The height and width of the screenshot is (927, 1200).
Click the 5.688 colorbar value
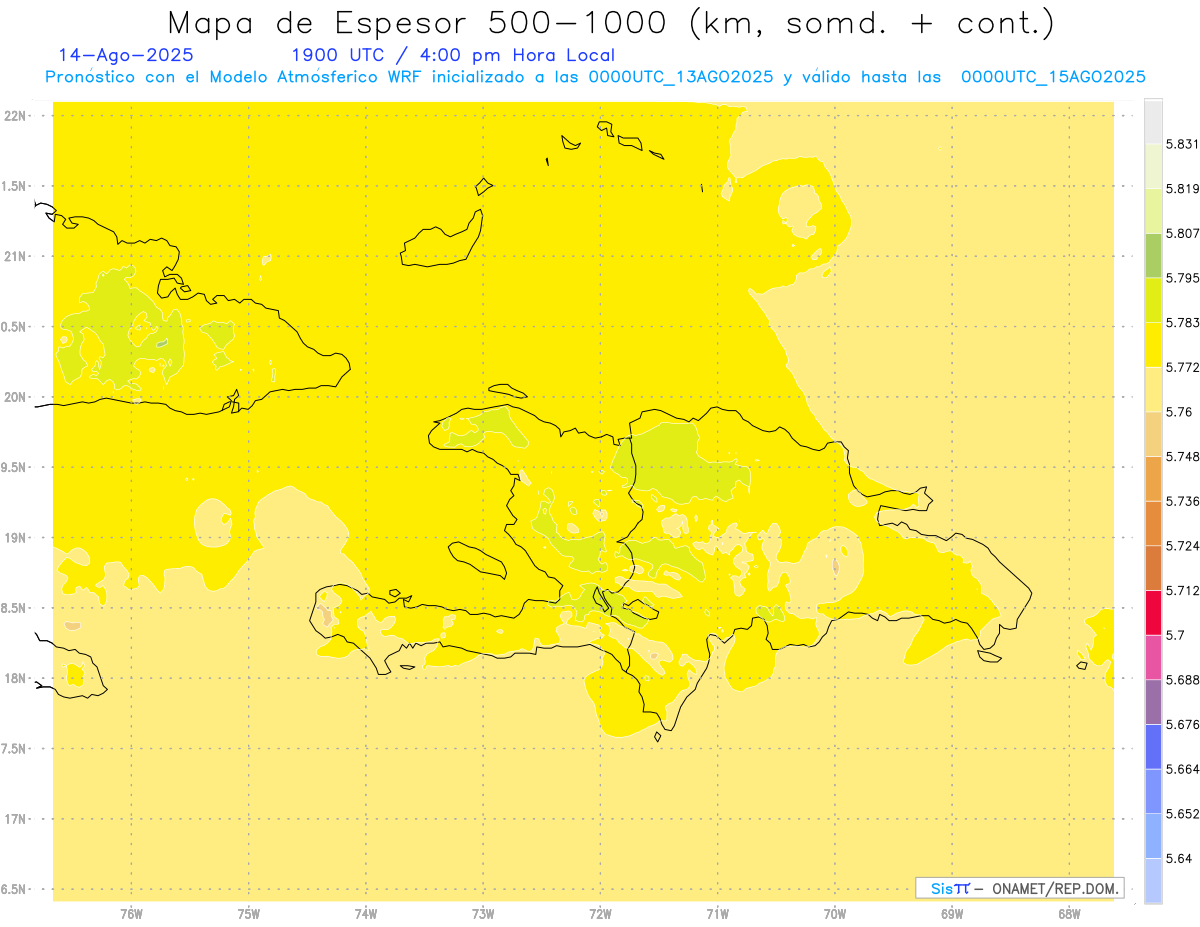point(1183,680)
